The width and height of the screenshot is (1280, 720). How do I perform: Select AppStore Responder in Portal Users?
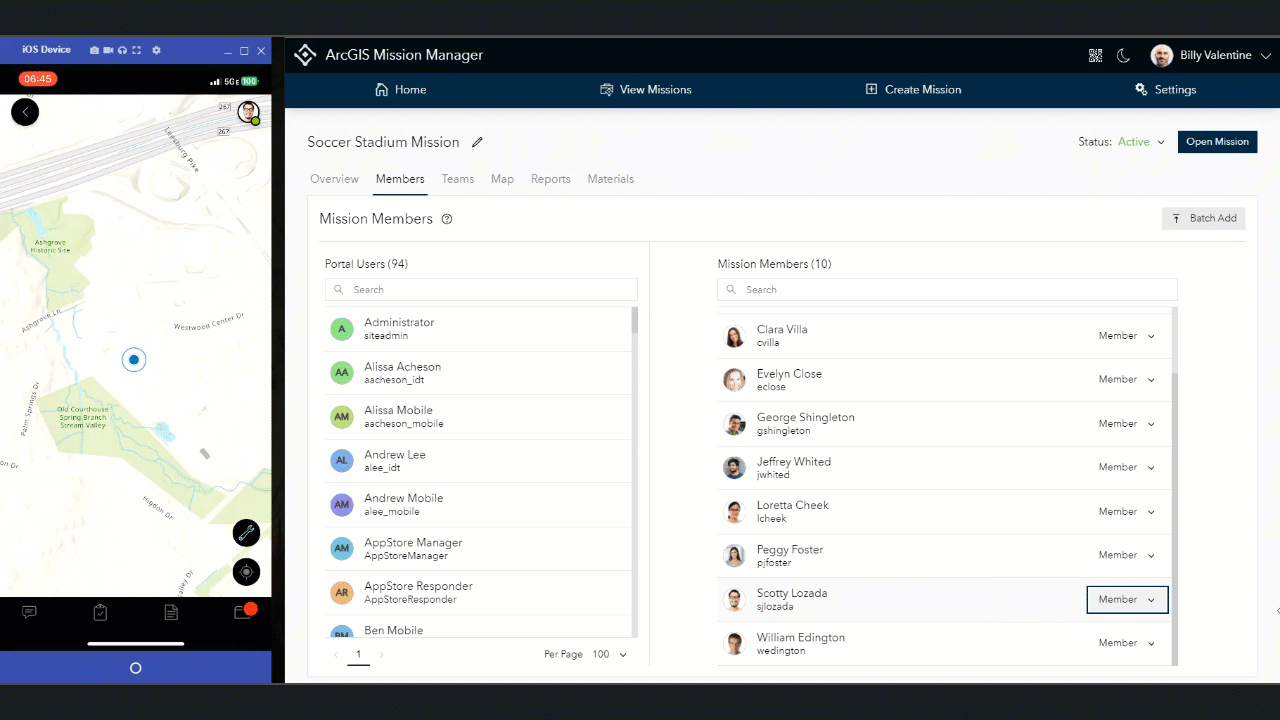click(x=478, y=592)
